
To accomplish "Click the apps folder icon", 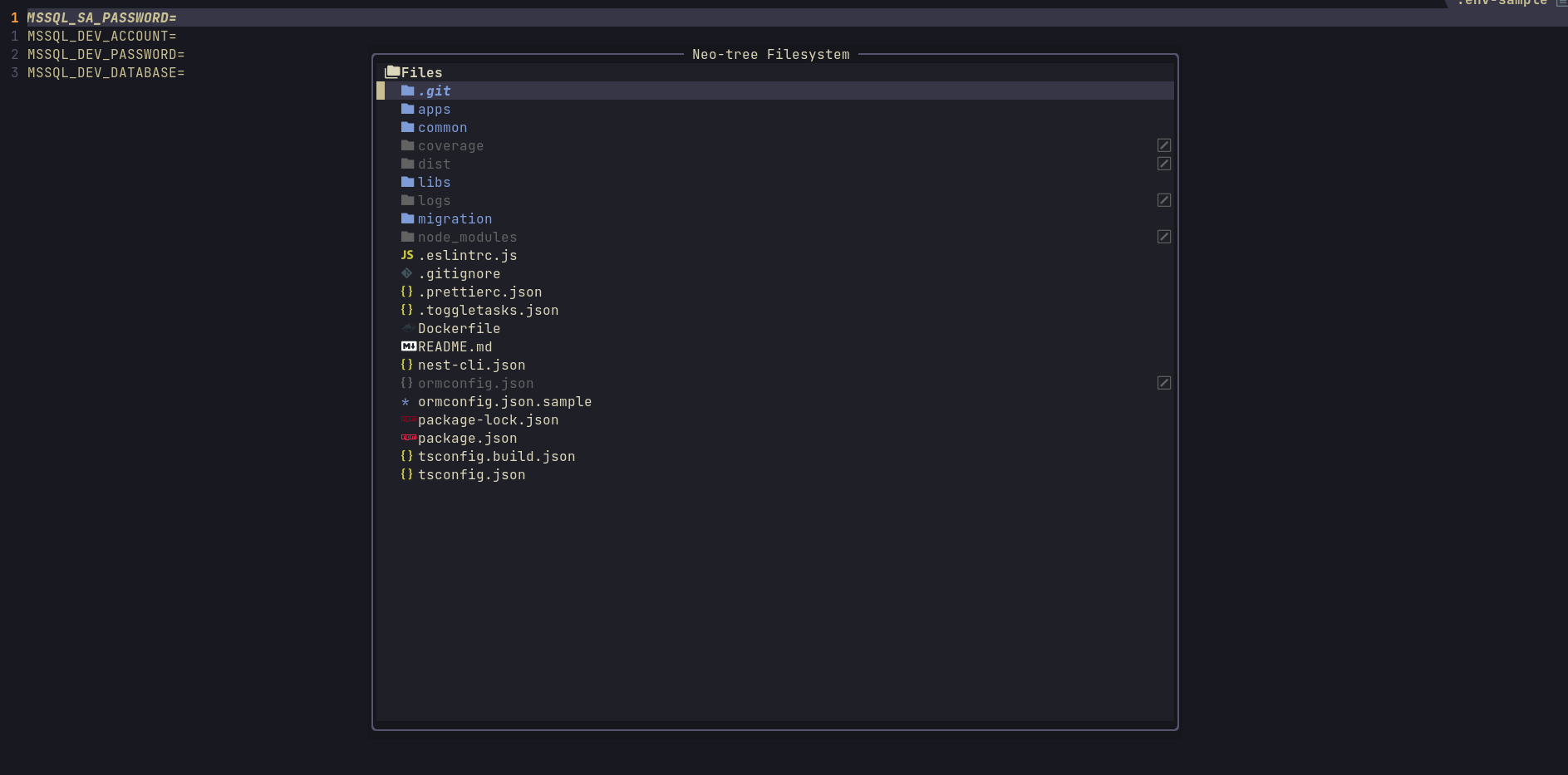I will point(407,109).
